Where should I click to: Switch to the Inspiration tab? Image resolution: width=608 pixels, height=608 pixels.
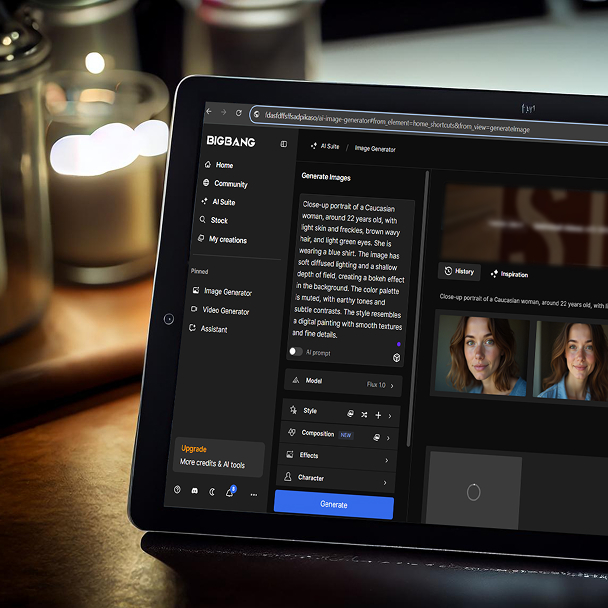click(510, 274)
